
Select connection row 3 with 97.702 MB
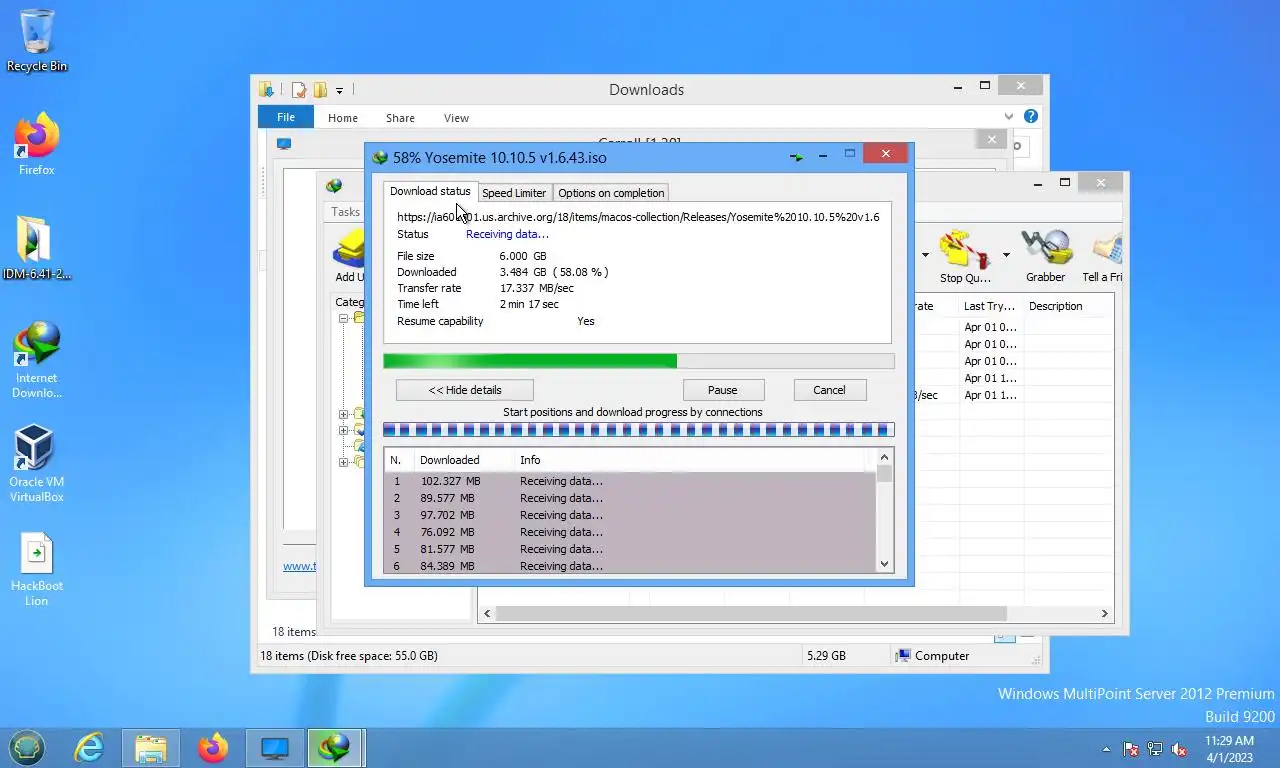coord(630,515)
